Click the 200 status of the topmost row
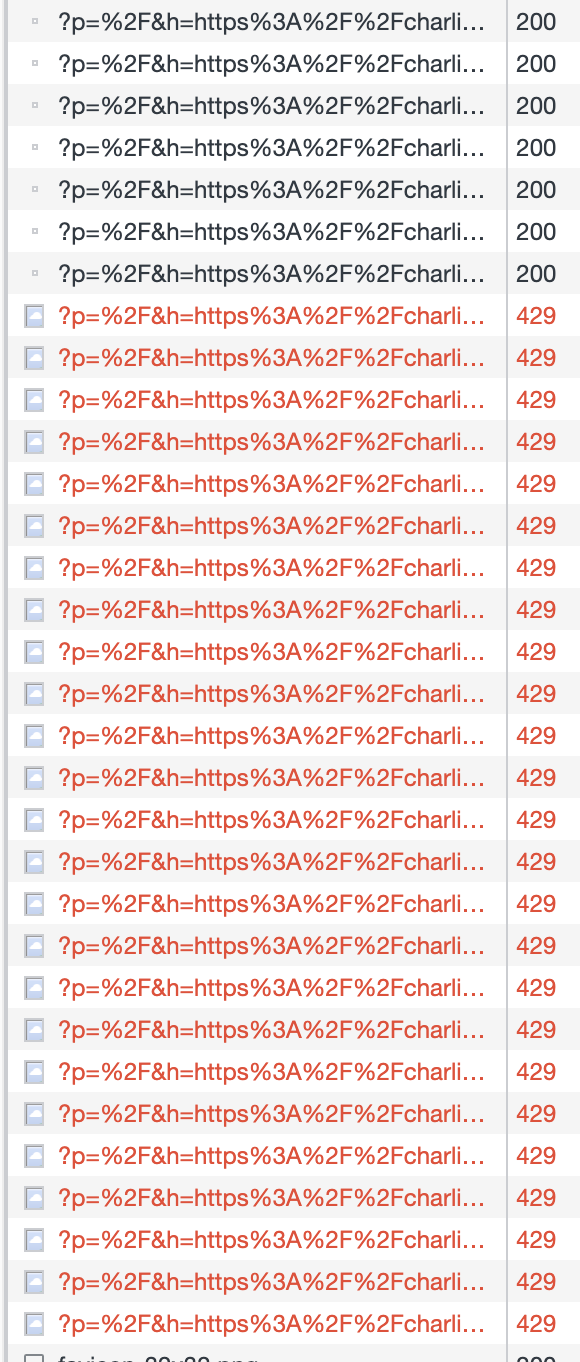The height and width of the screenshot is (1362, 580). pyautogui.click(x=536, y=21)
